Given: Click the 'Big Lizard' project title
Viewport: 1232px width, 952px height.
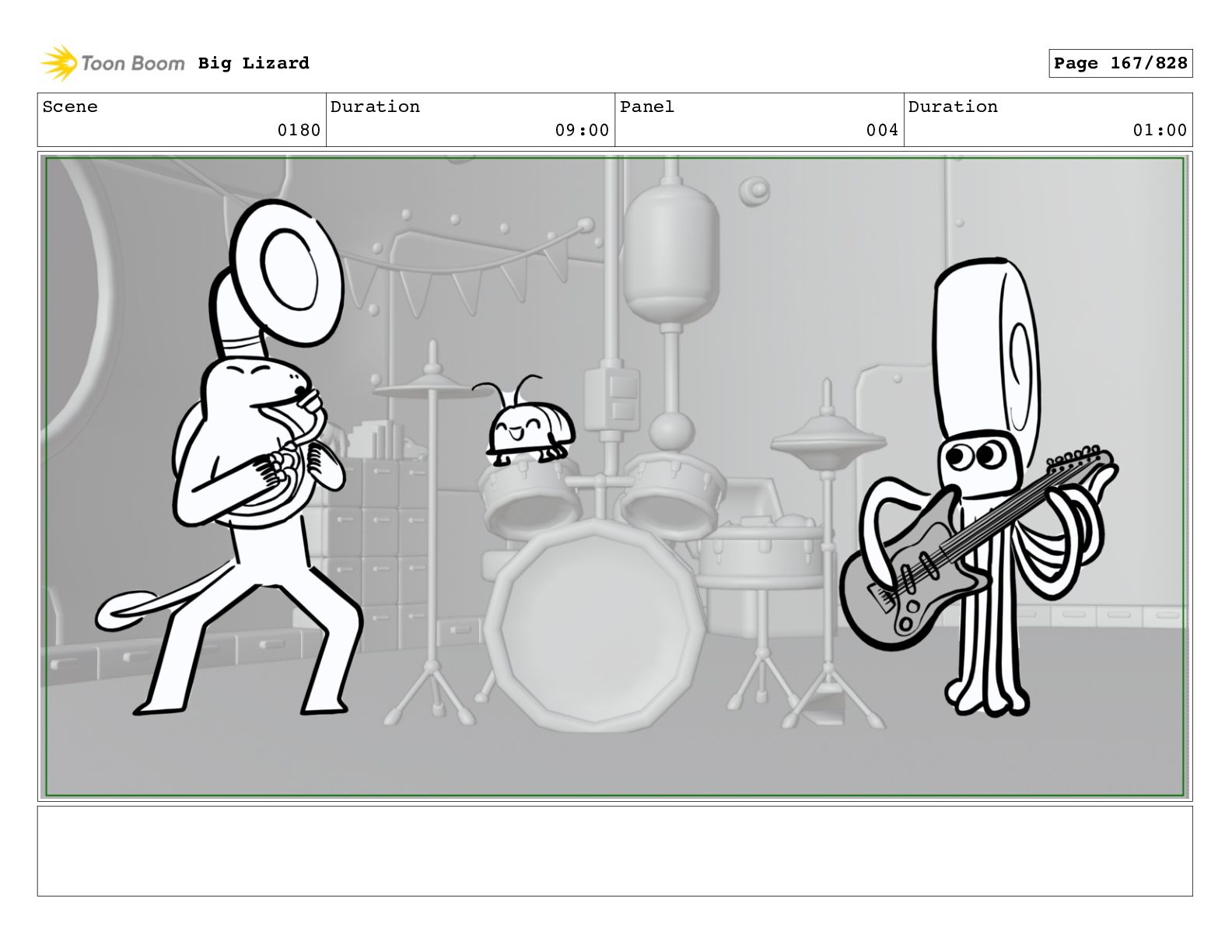Looking at the screenshot, I should click(x=254, y=63).
